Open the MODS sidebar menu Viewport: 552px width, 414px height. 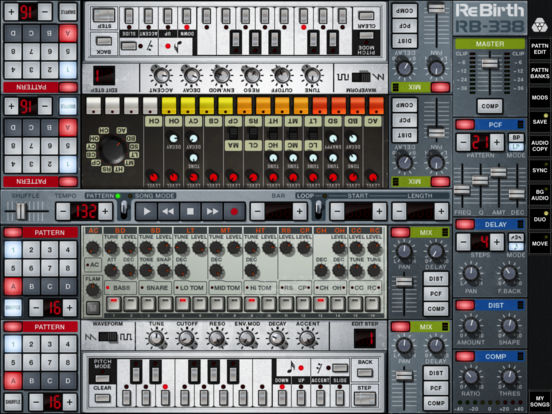click(540, 98)
